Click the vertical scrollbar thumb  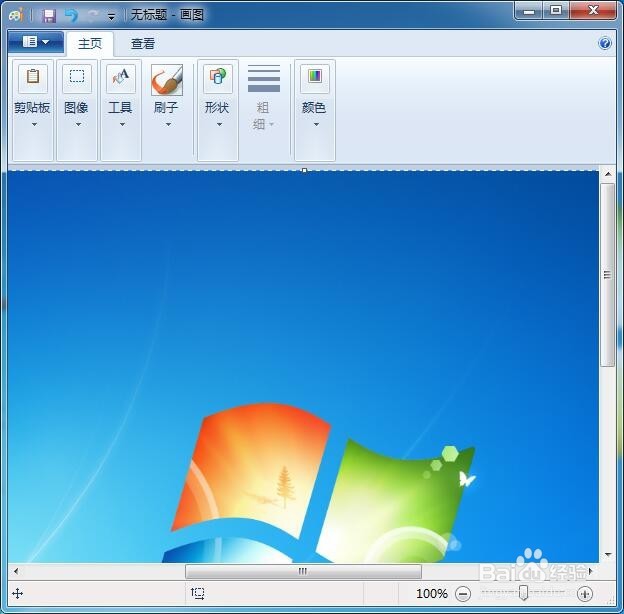point(608,275)
